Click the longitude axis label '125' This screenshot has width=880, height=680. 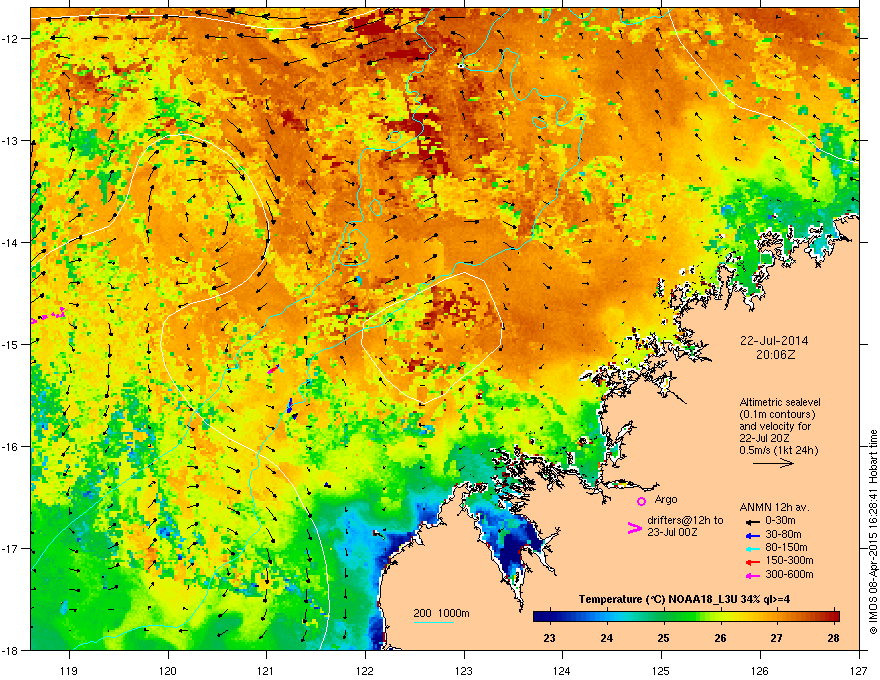click(x=661, y=670)
